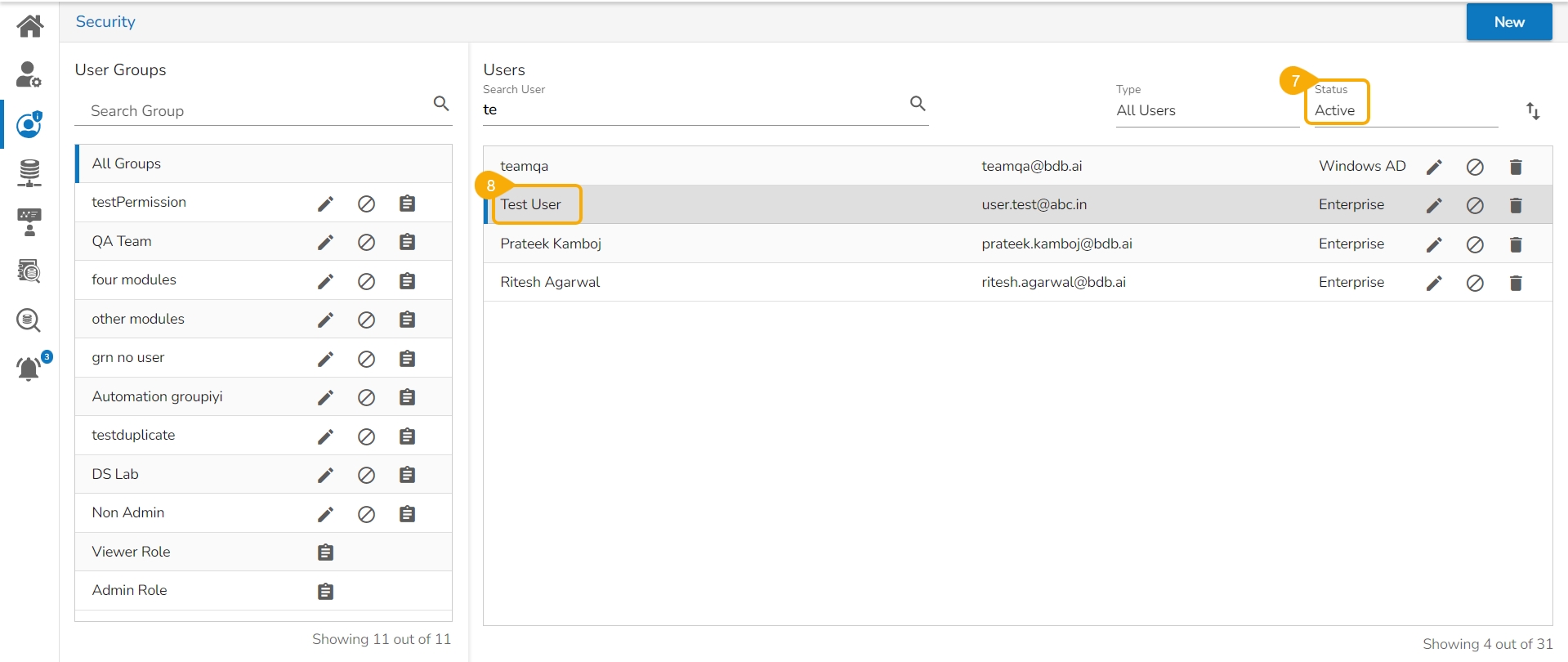This screenshot has height=662, width=1568.
Task: Click the search icon in Users
Action: point(918,104)
